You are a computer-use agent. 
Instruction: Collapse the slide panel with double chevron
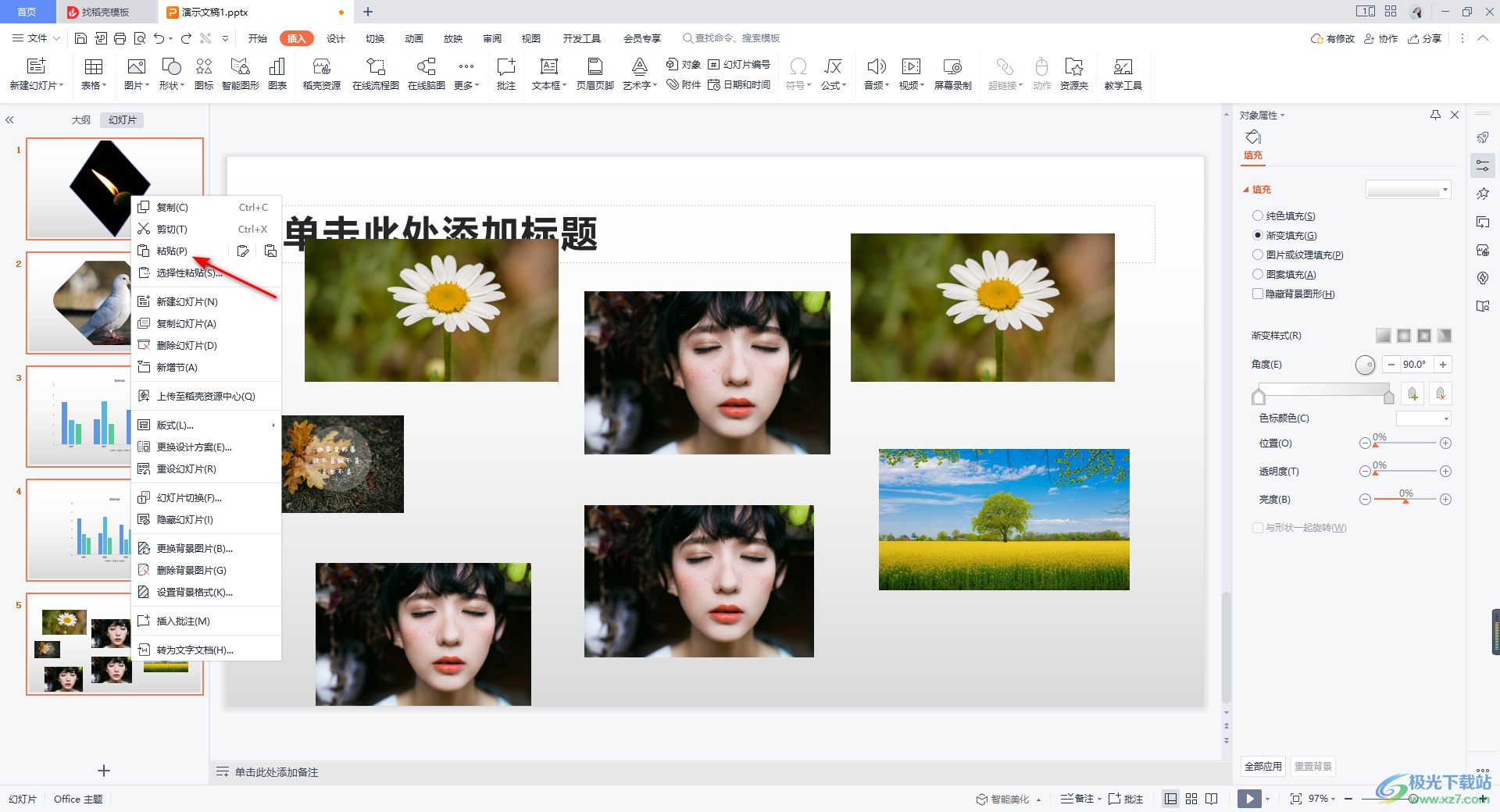tap(10, 120)
